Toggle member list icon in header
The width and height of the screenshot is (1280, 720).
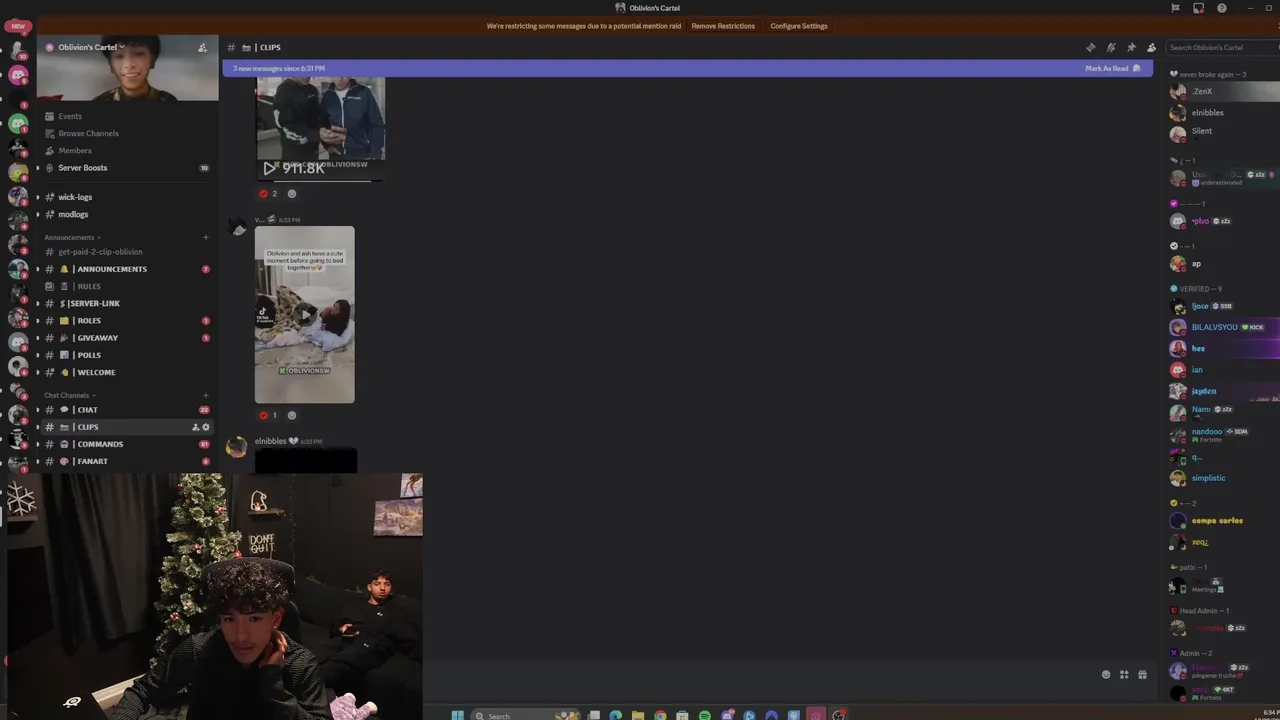pyautogui.click(x=1151, y=47)
